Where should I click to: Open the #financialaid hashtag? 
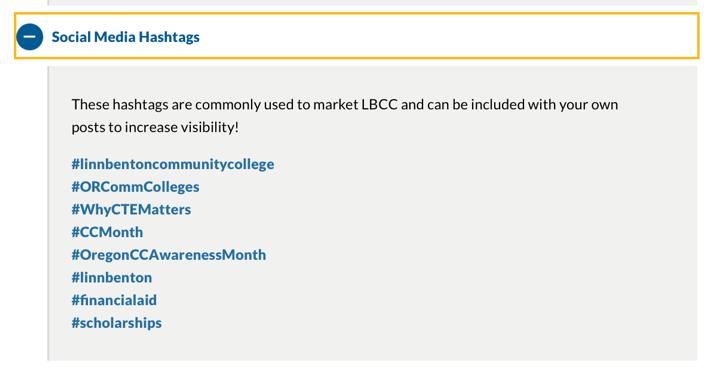coord(114,300)
